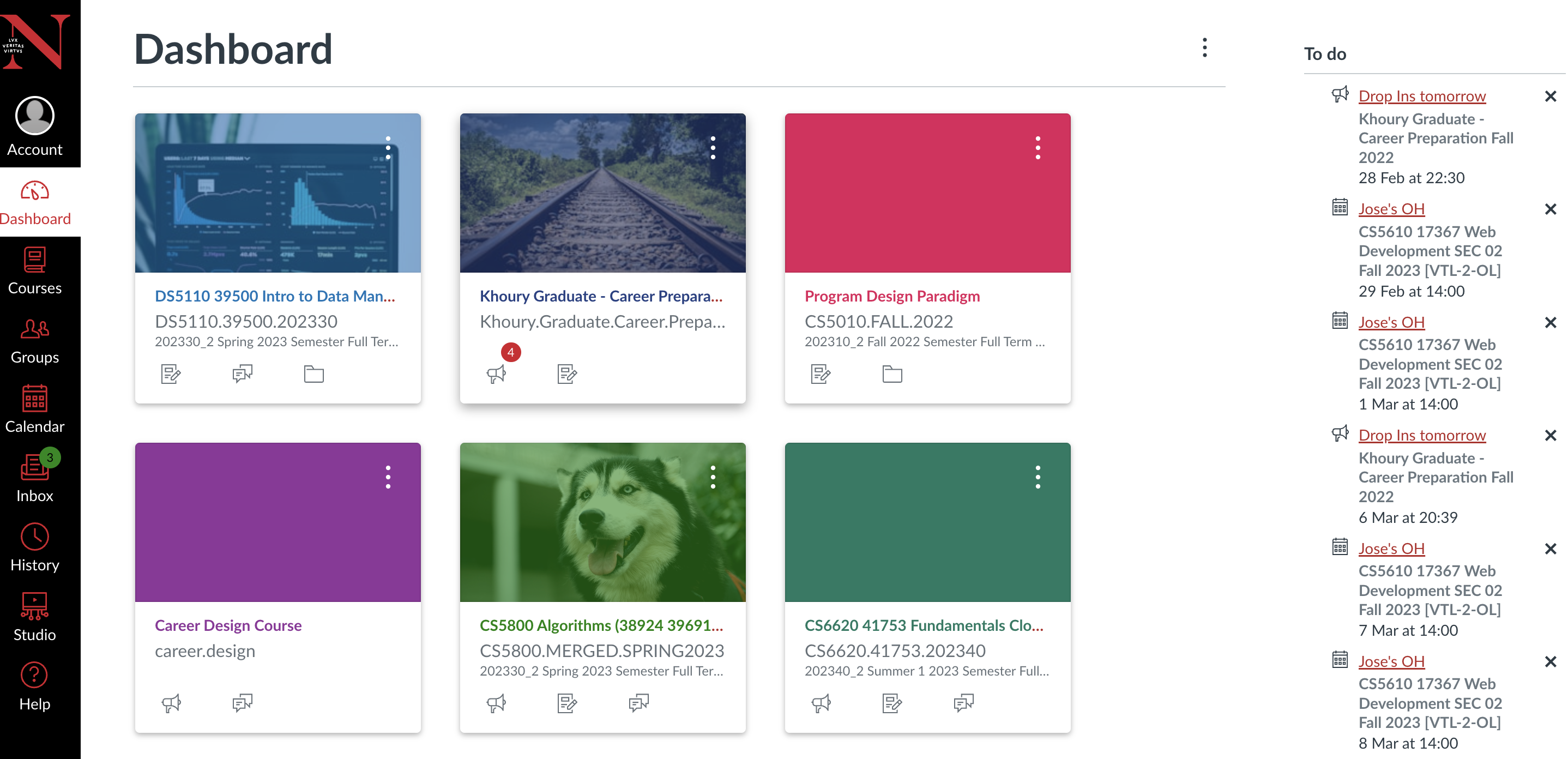1568x759 pixels.
Task: Open CS6620 assignments icon
Action: tap(892, 703)
